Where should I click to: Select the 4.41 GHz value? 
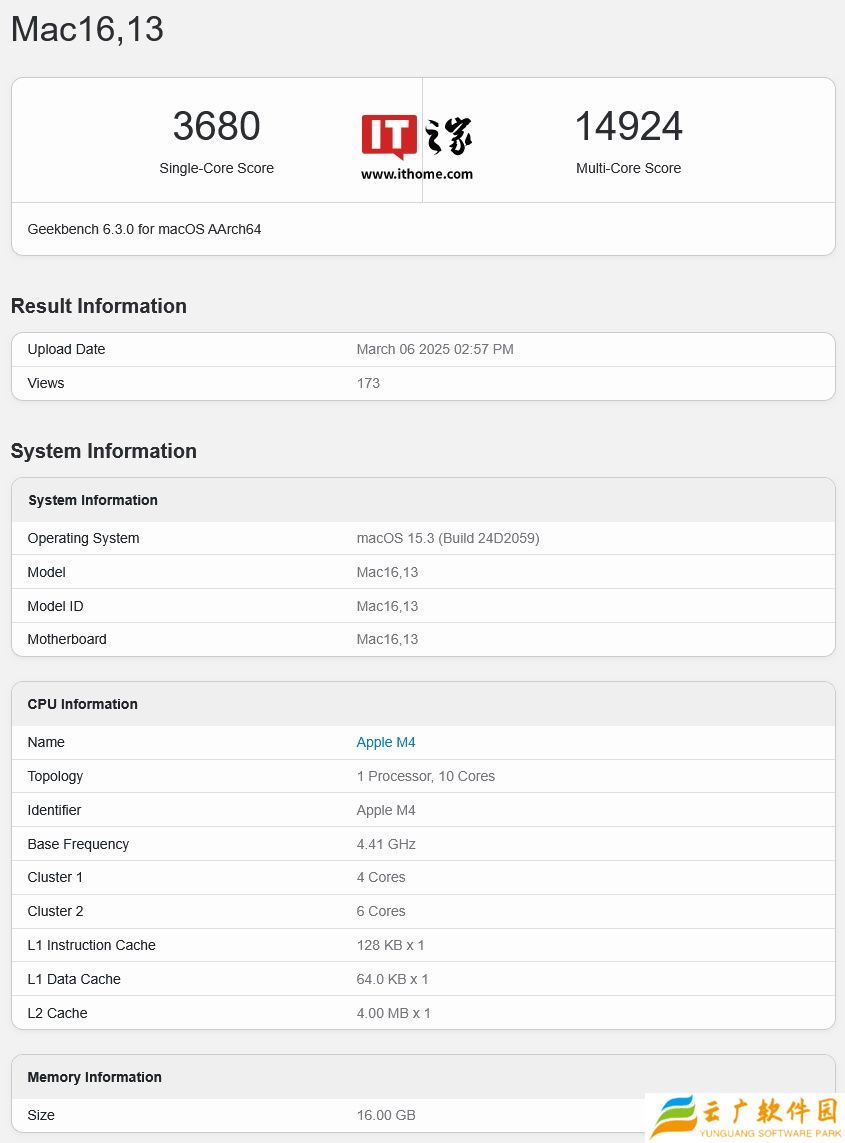[386, 844]
